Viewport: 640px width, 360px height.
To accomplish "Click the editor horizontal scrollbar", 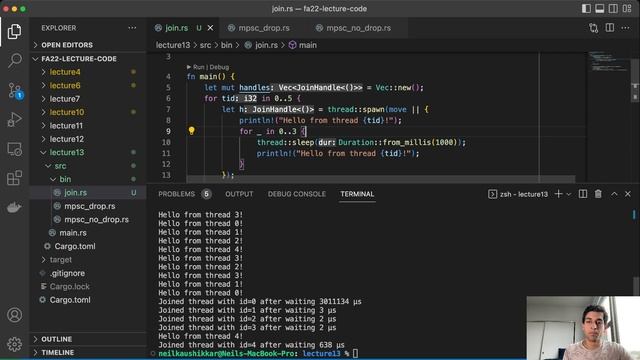I will tap(380, 179).
